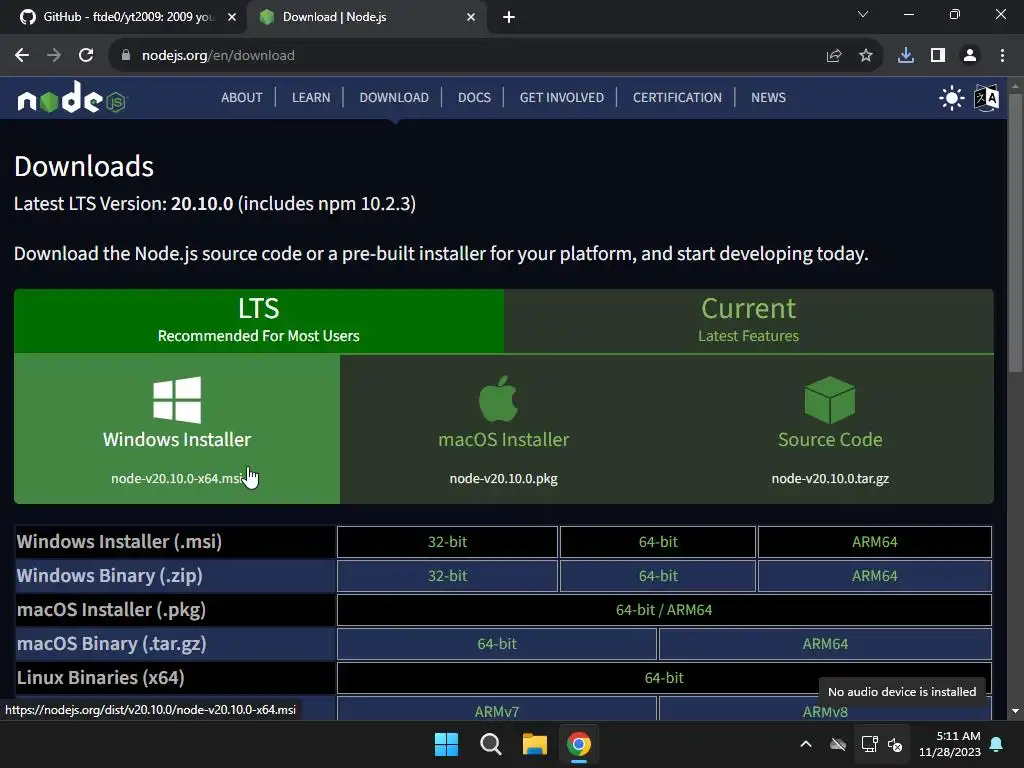
Task: Open the Windows Start menu
Action: [x=447, y=744]
